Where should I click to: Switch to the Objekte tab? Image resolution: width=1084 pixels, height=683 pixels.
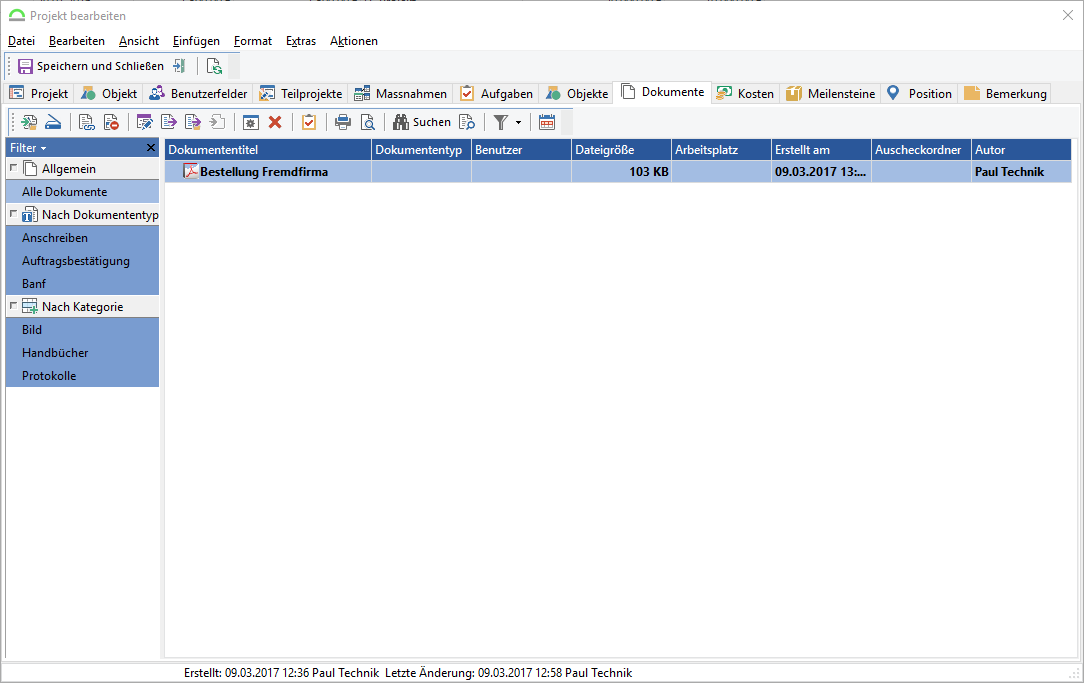(577, 93)
